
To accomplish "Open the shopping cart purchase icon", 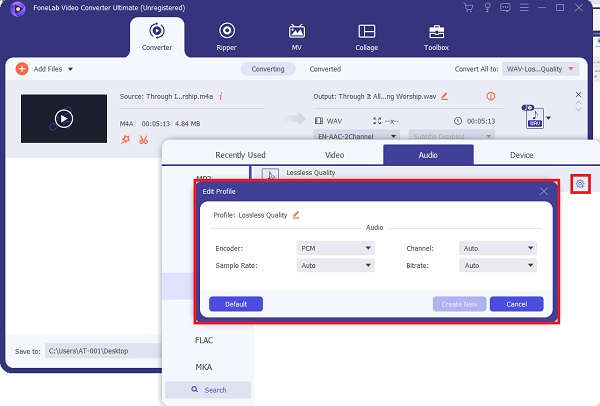I will [x=468, y=7].
